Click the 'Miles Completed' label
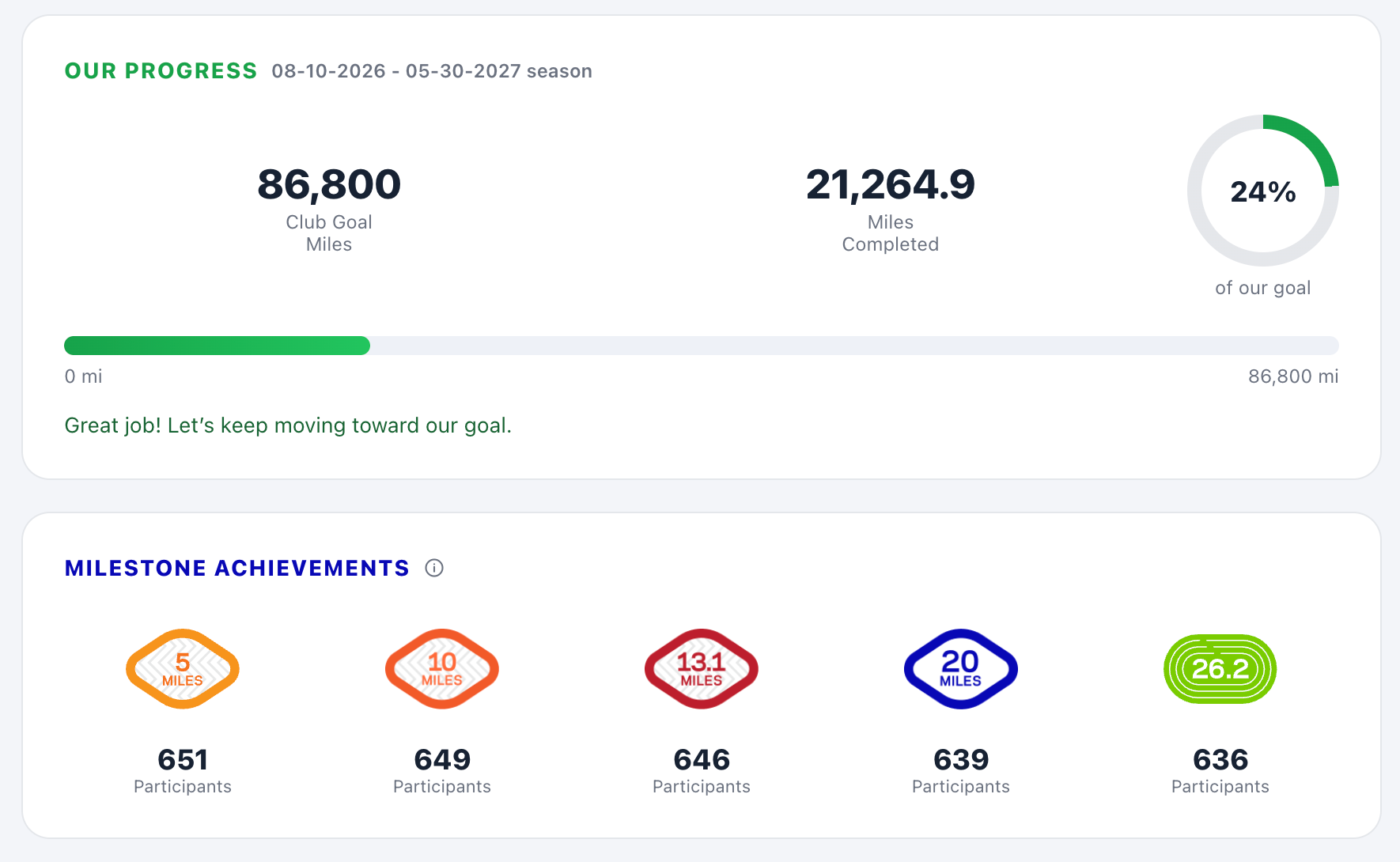Viewport: 1400px width, 862px height. pyautogui.click(x=891, y=233)
